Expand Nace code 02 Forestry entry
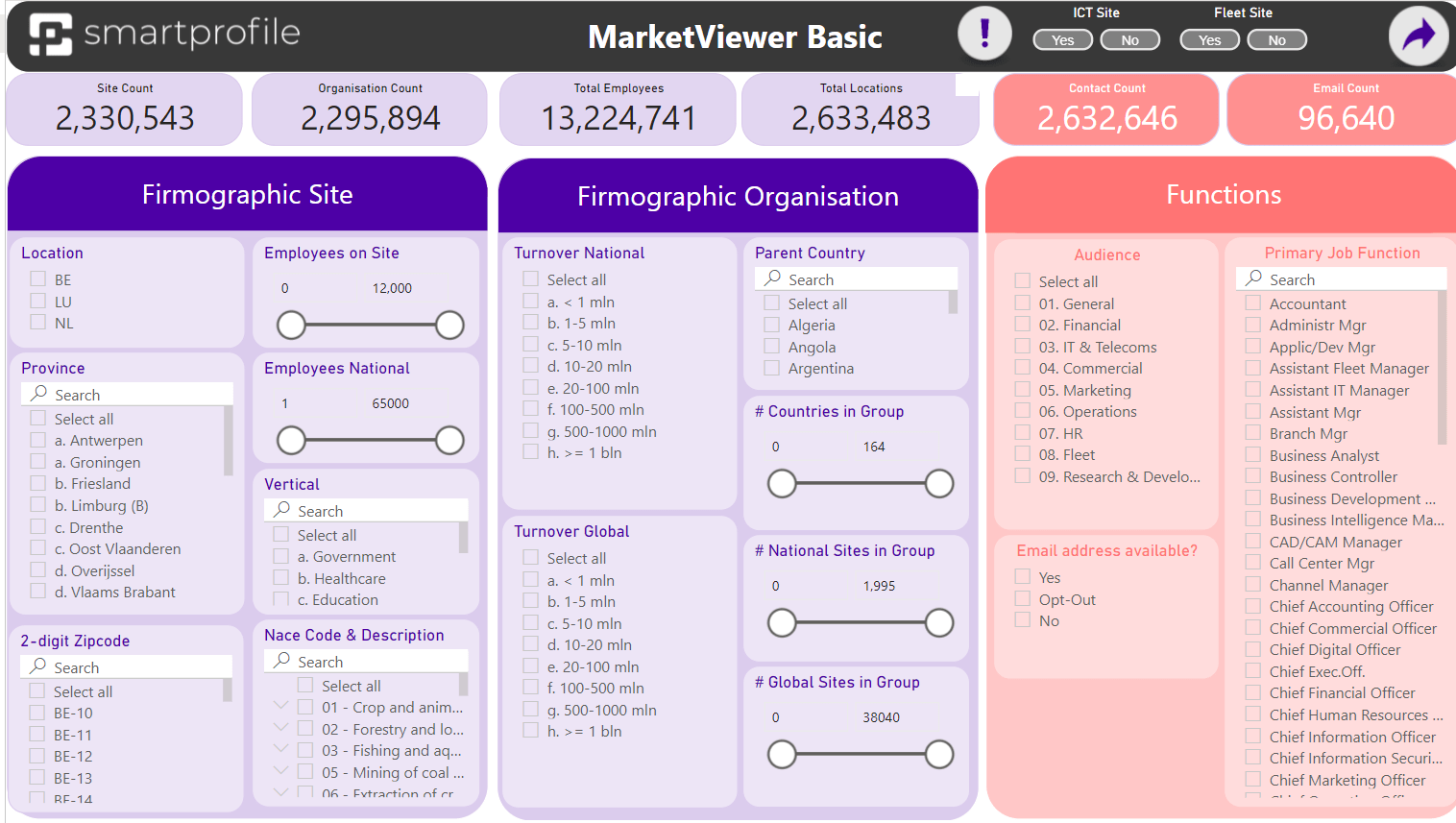This screenshot has height=823, width=1456. point(280,728)
